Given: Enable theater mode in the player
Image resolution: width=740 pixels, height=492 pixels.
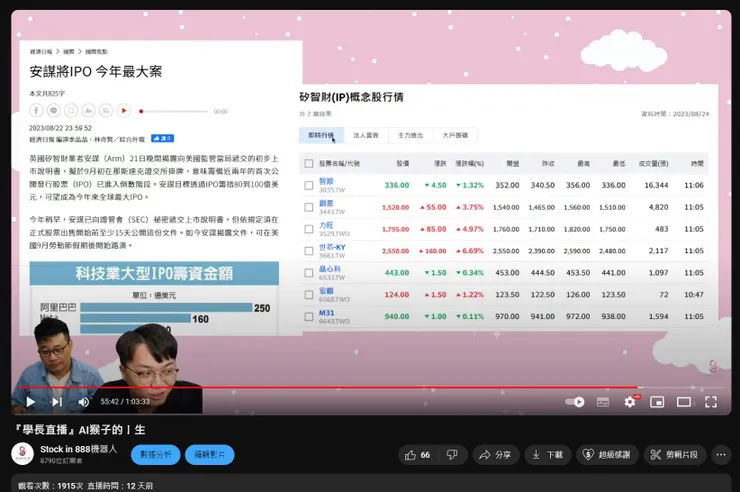Looking at the screenshot, I should click(x=684, y=402).
